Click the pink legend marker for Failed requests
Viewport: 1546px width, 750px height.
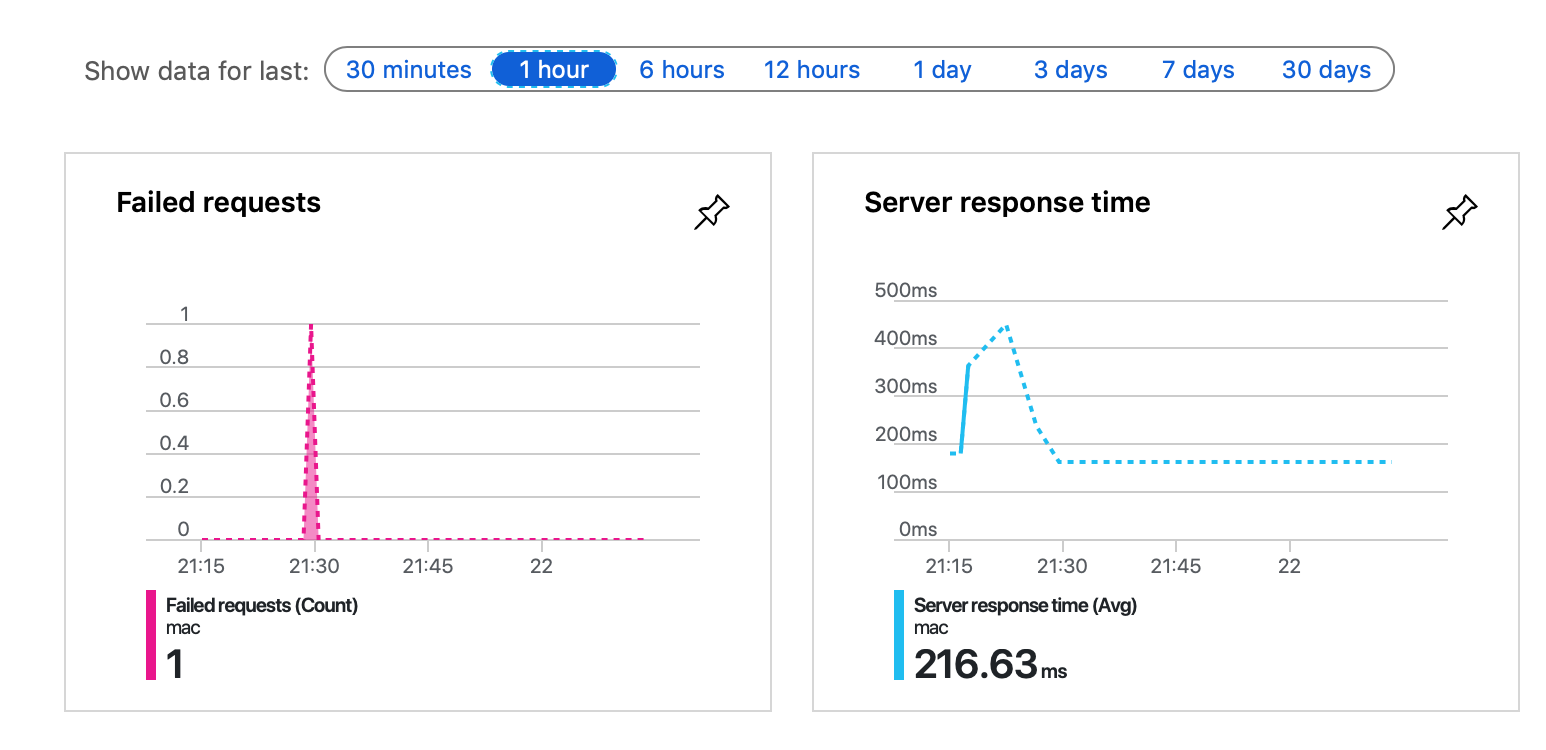pyautogui.click(x=150, y=635)
